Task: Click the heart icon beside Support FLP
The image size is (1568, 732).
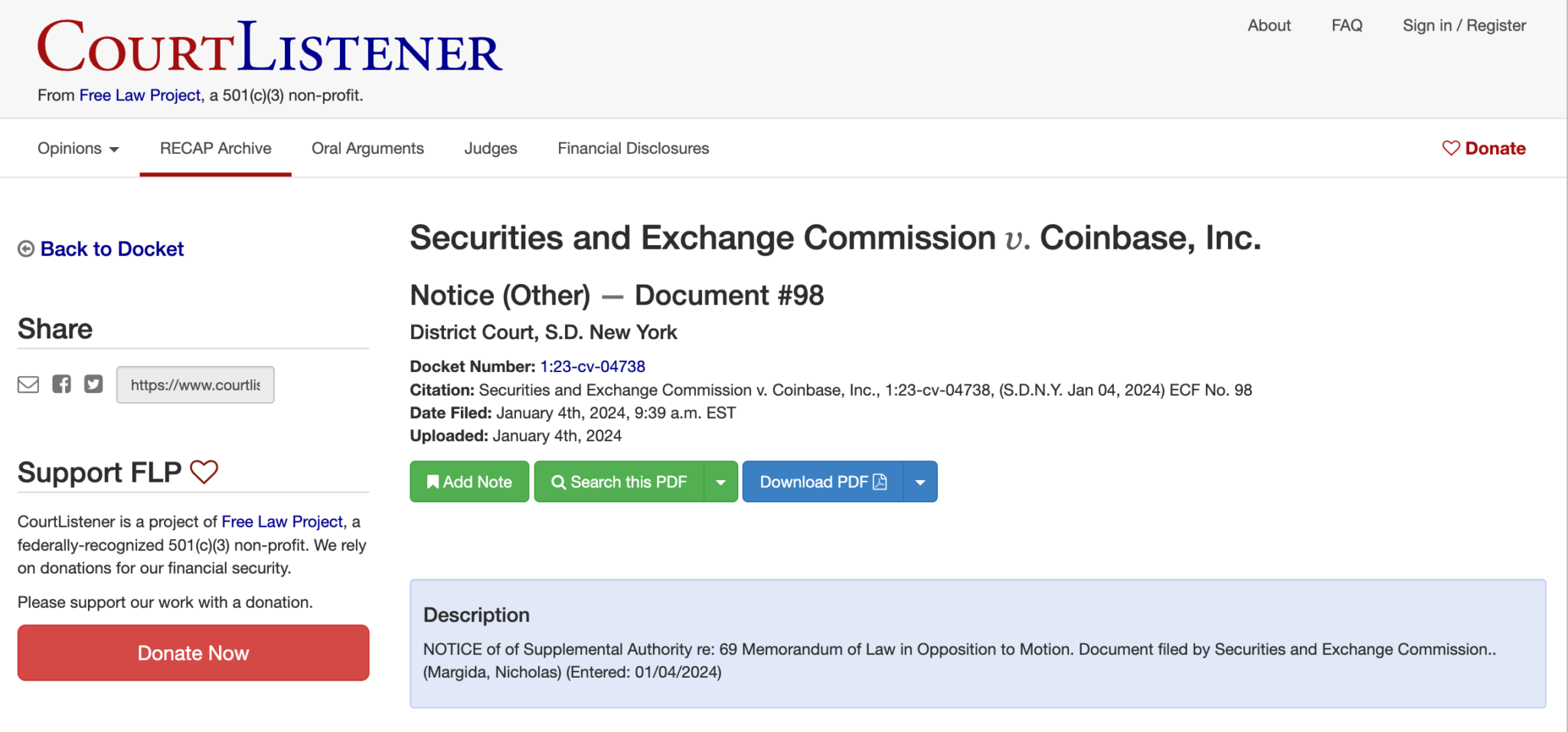Action: tap(204, 472)
